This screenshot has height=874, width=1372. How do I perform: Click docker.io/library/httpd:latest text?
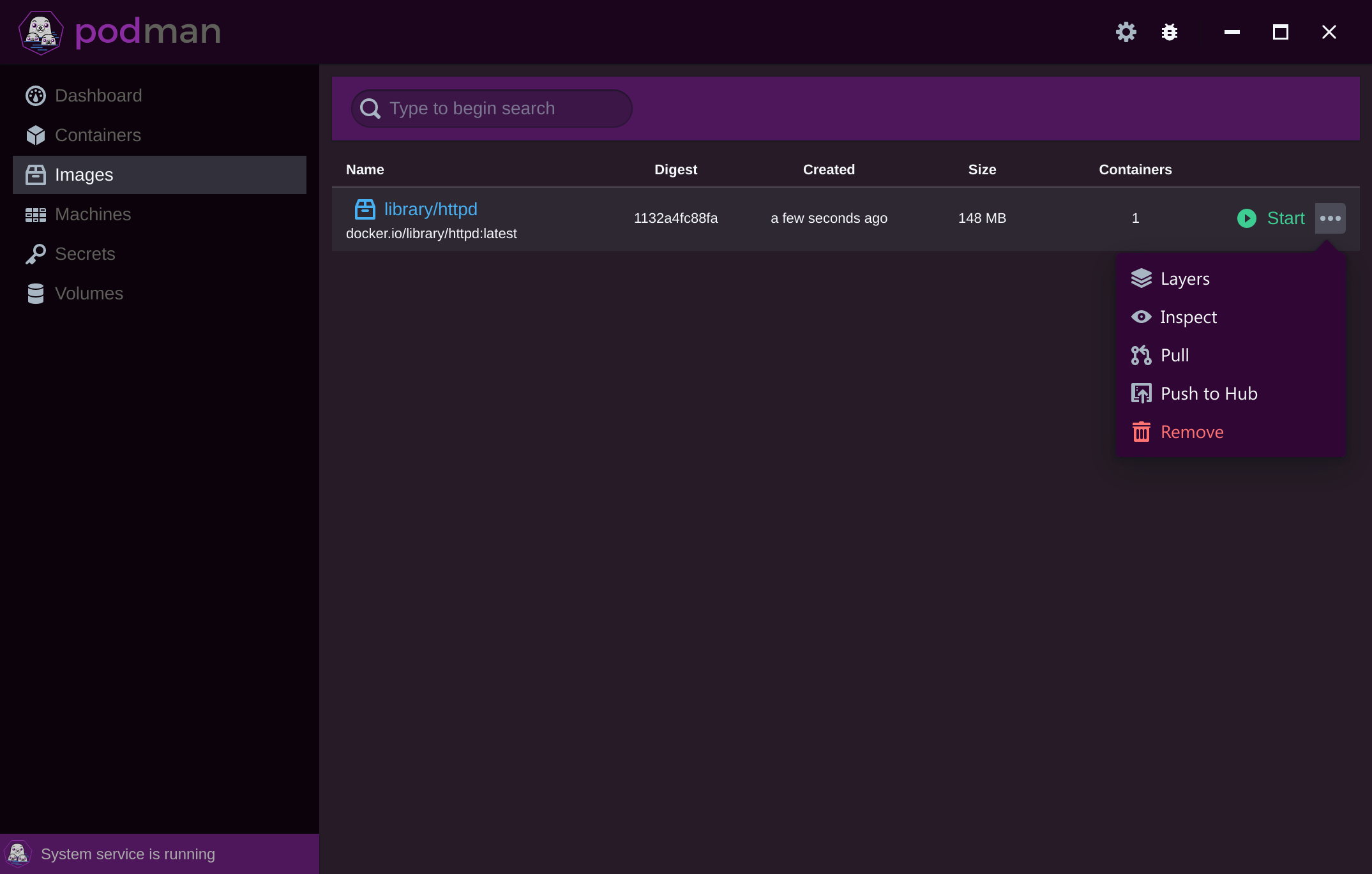tap(432, 234)
